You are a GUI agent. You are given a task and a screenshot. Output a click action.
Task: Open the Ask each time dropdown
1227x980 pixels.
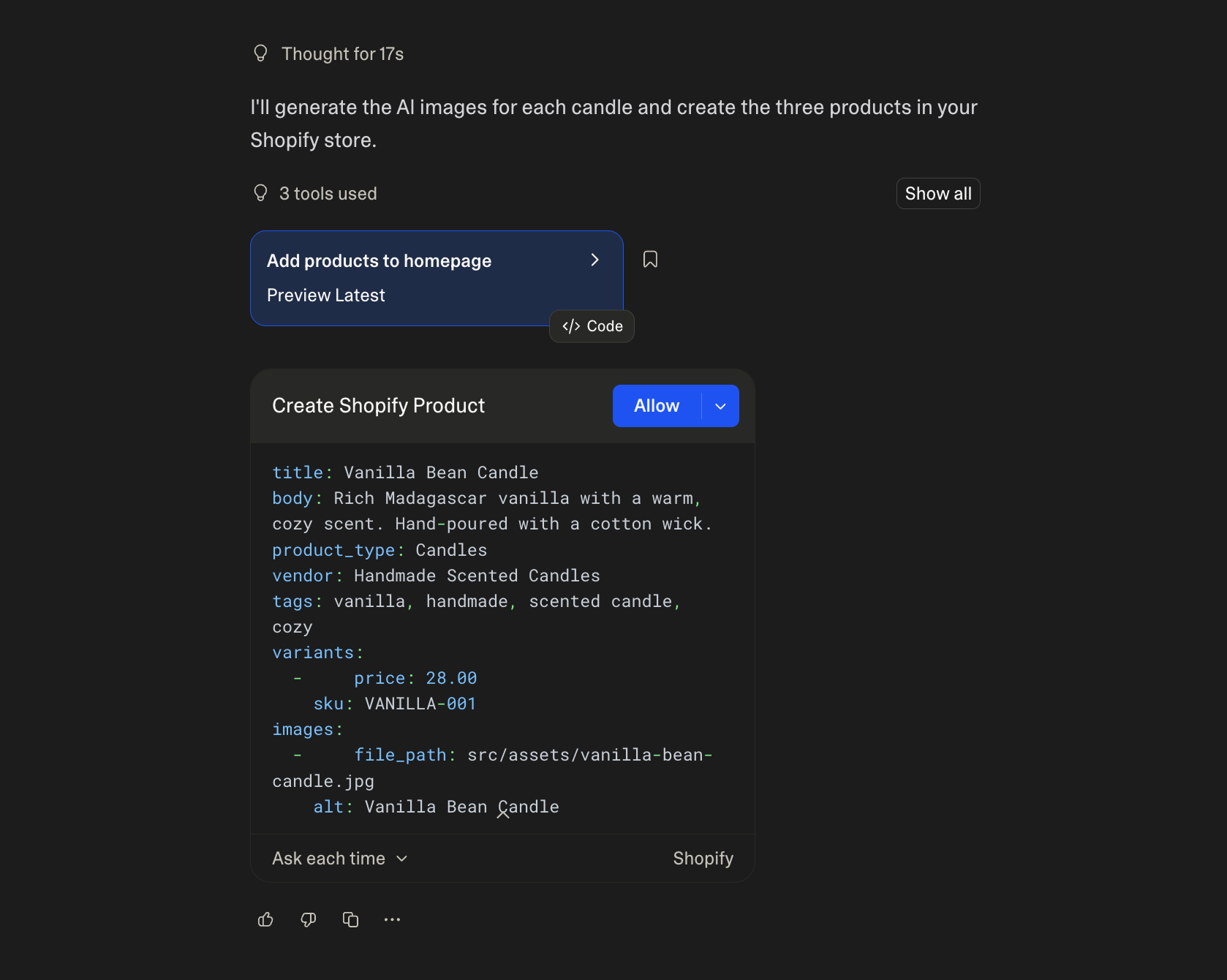coord(339,859)
